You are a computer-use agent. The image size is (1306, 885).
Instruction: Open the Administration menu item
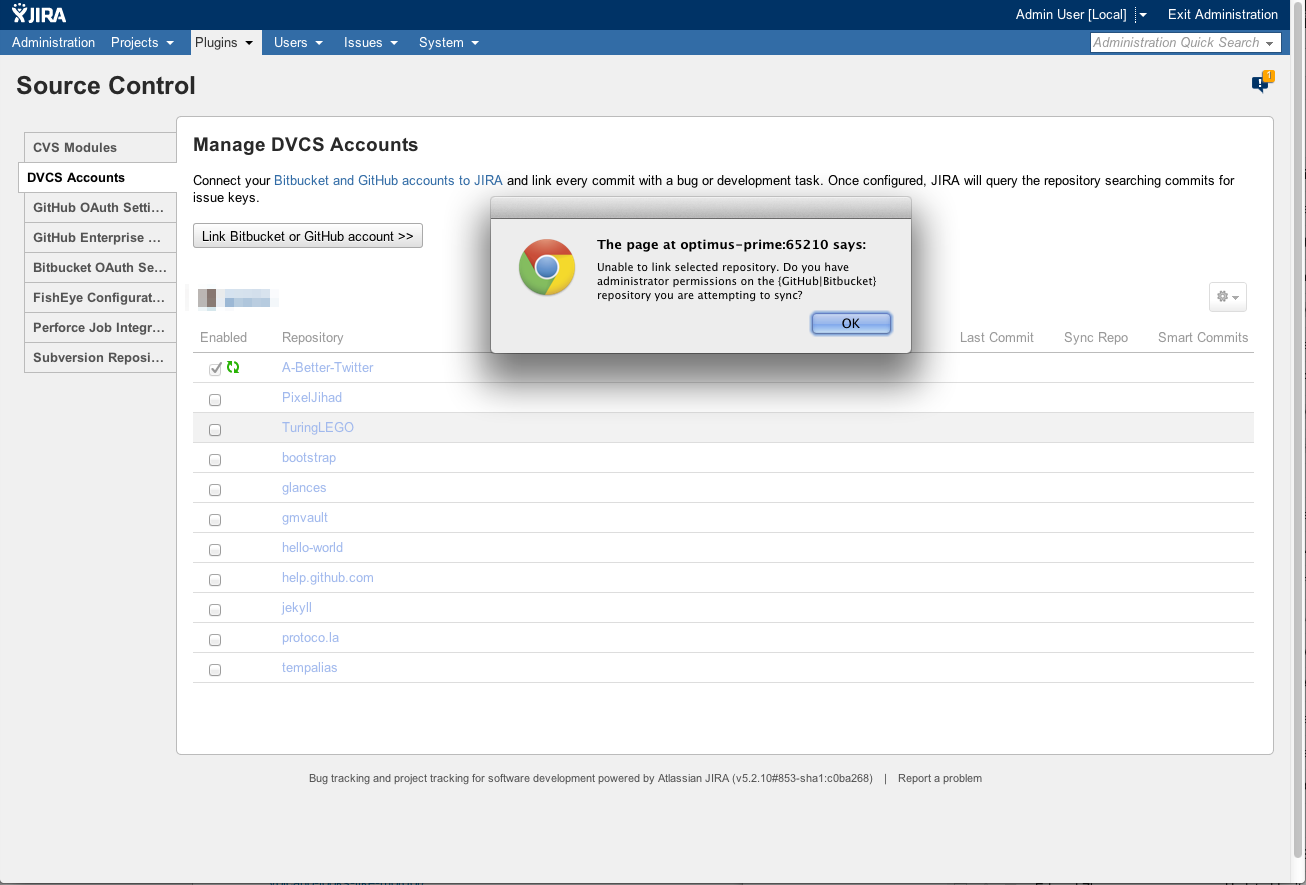point(54,42)
